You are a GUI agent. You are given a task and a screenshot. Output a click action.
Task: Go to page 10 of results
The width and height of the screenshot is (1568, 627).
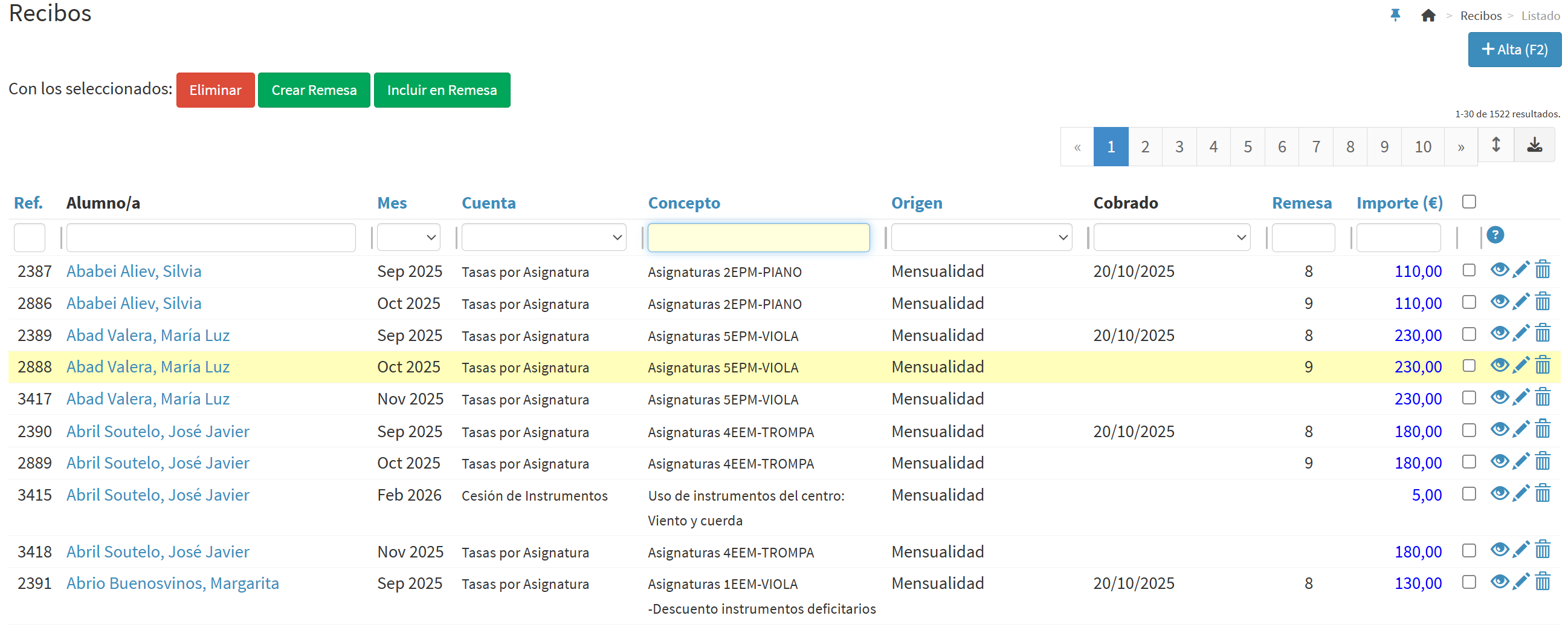coord(1422,146)
